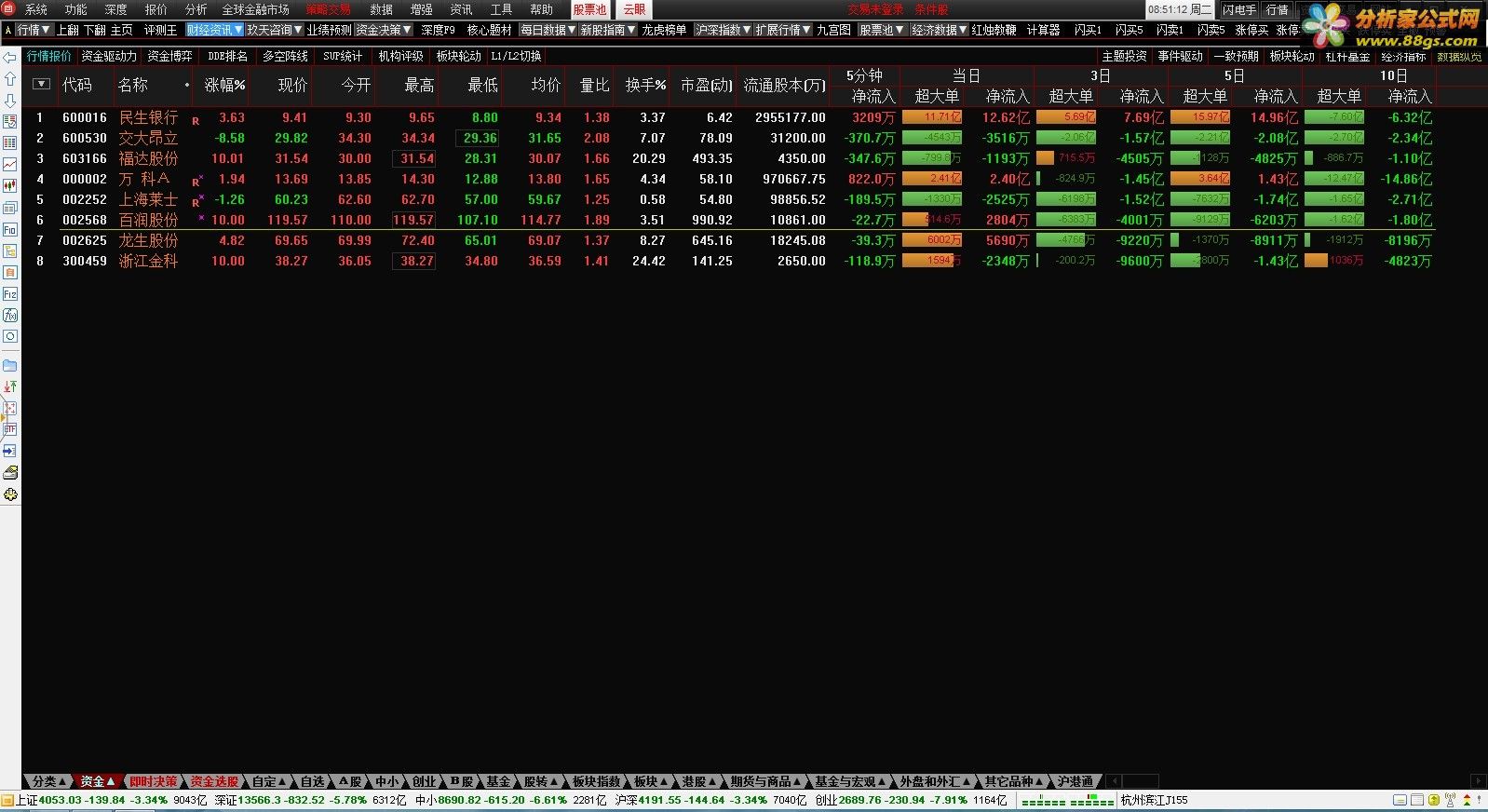This screenshot has height=812, width=1488.
Task: Sort by the 涨幅% column header
Action: 224,85
